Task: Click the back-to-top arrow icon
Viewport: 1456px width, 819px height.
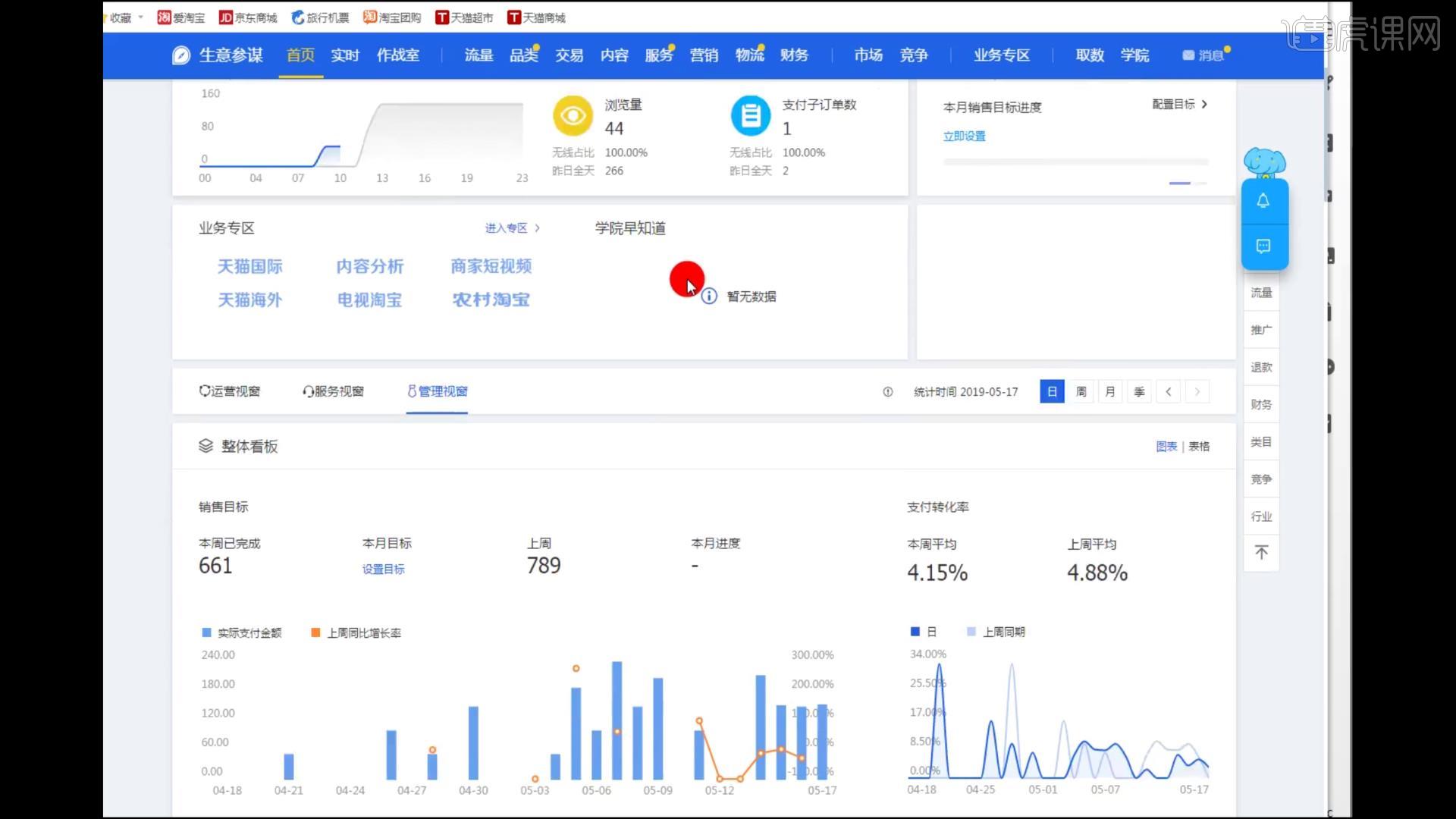Action: (x=1260, y=553)
